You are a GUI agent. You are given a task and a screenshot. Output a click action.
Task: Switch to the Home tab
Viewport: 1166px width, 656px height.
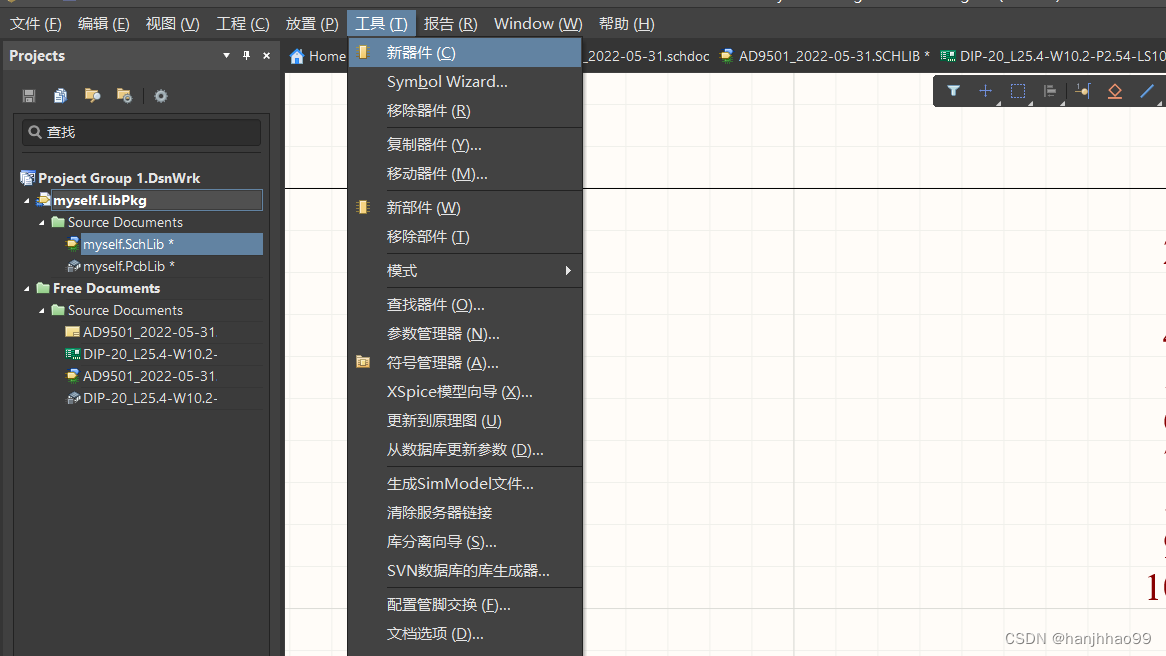(318, 56)
